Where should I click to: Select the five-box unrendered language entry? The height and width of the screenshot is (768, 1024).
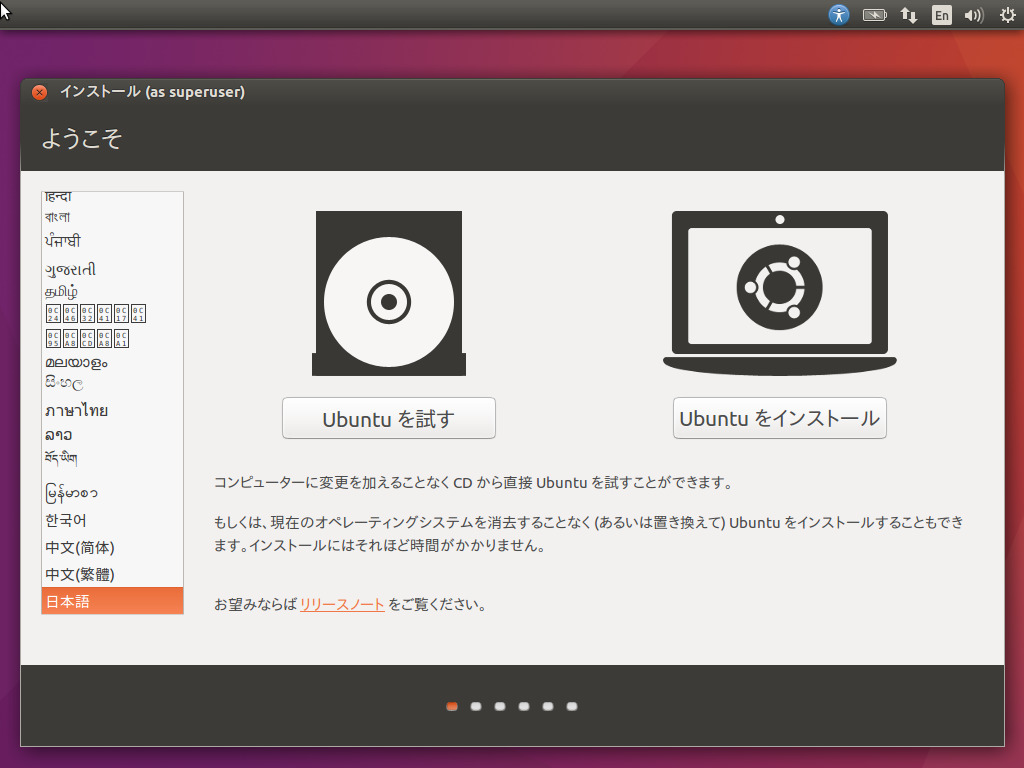coord(112,338)
